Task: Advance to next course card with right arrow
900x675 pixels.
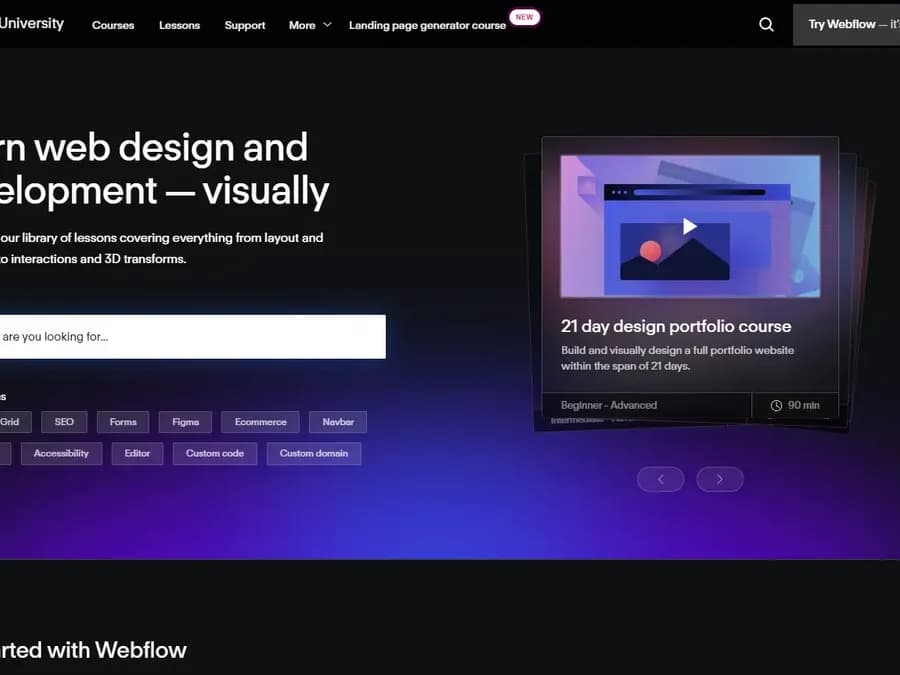Action: pos(720,479)
